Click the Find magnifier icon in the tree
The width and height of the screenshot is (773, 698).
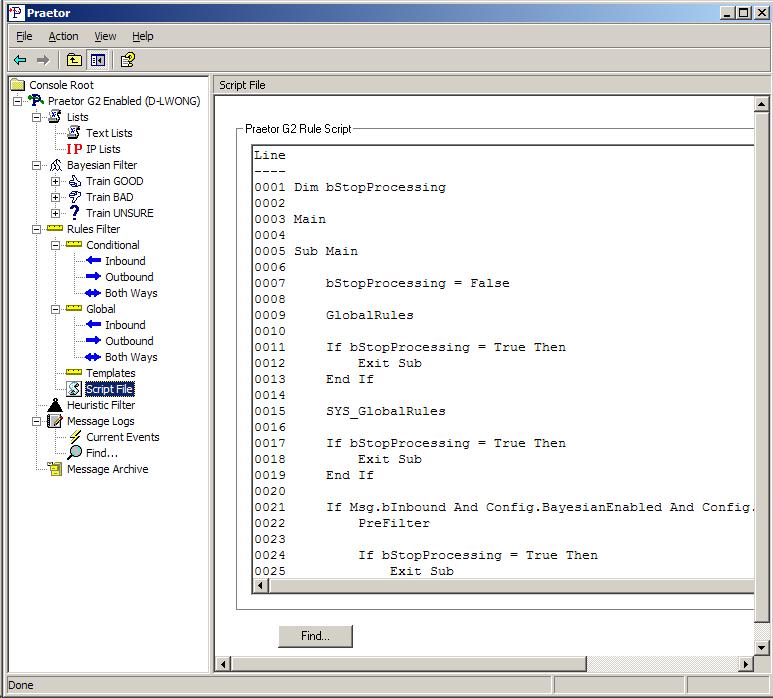click(74, 453)
